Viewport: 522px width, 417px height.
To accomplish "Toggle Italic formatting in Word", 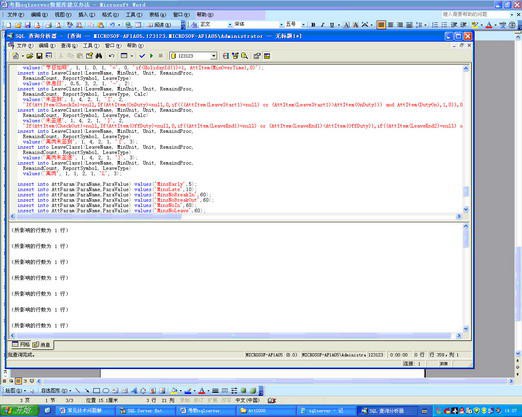I will (x=322, y=25).
